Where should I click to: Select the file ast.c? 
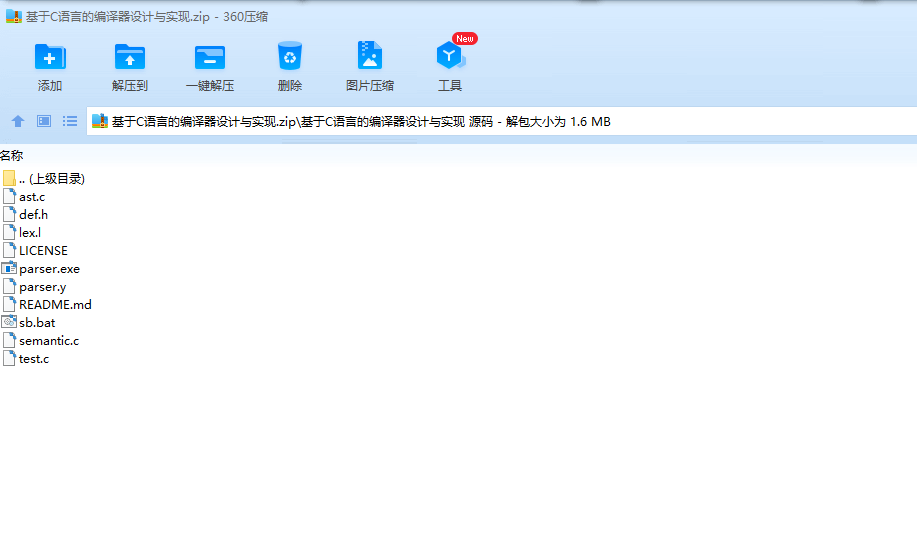(x=24, y=197)
